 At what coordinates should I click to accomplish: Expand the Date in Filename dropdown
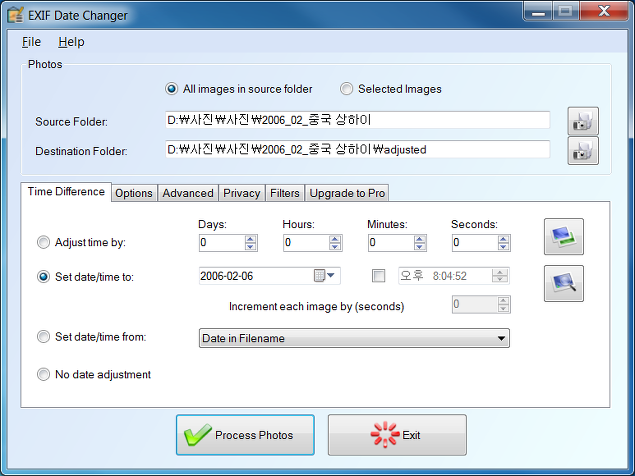tap(501, 338)
